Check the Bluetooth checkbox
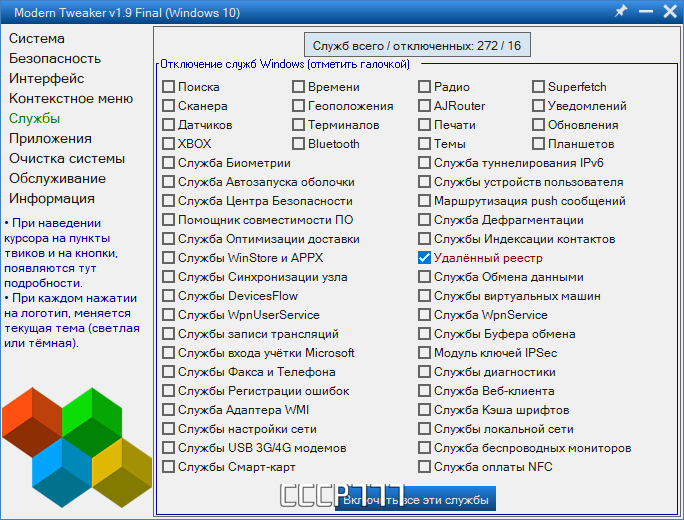Viewport: 684px width, 520px height. point(298,144)
